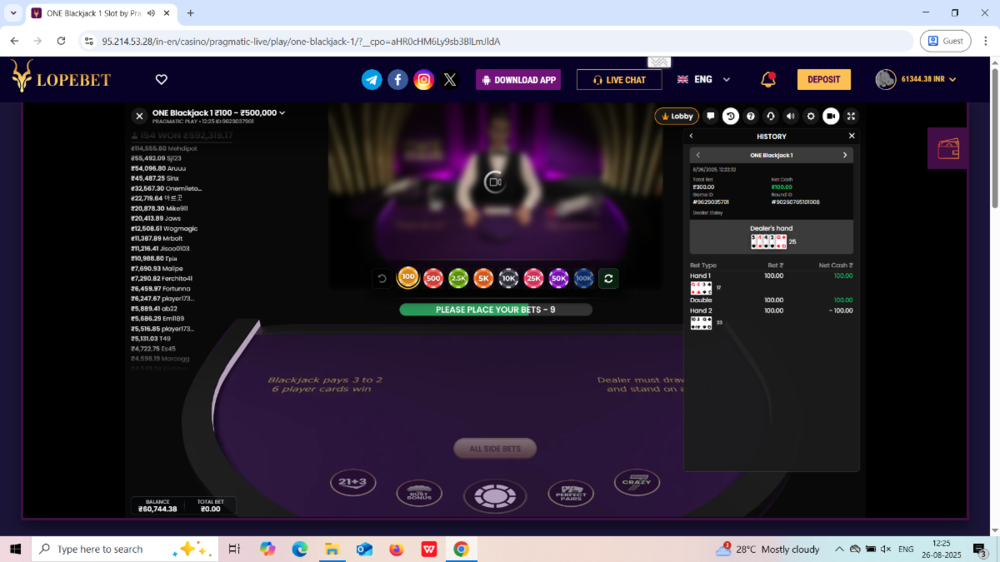
Task: Open the Instagram social link
Action: pyautogui.click(x=423, y=80)
